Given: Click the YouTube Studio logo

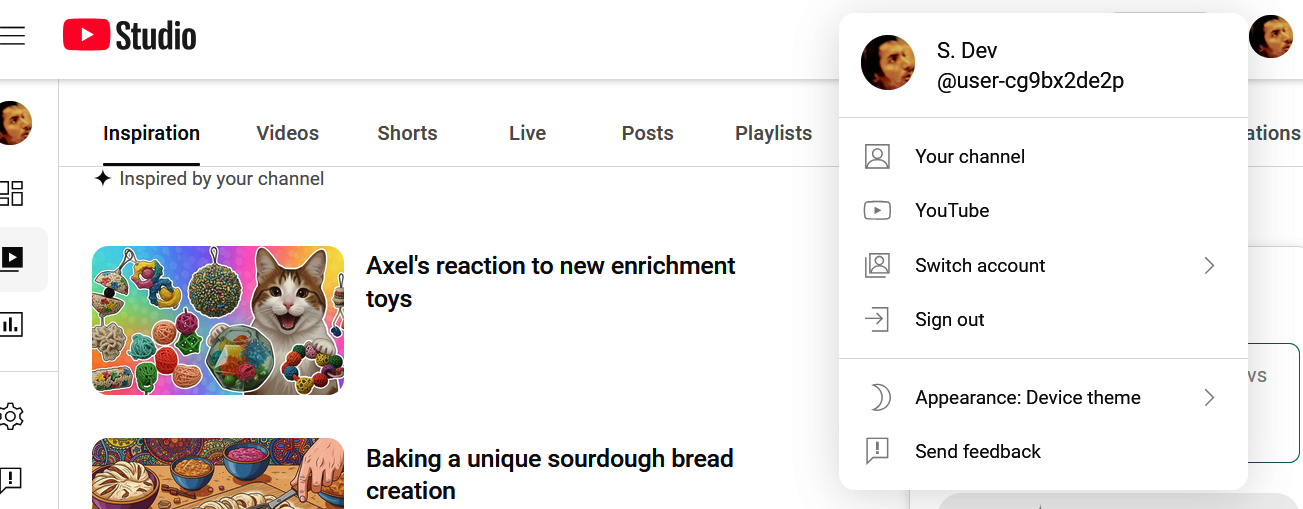Looking at the screenshot, I should (x=130, y=36).
